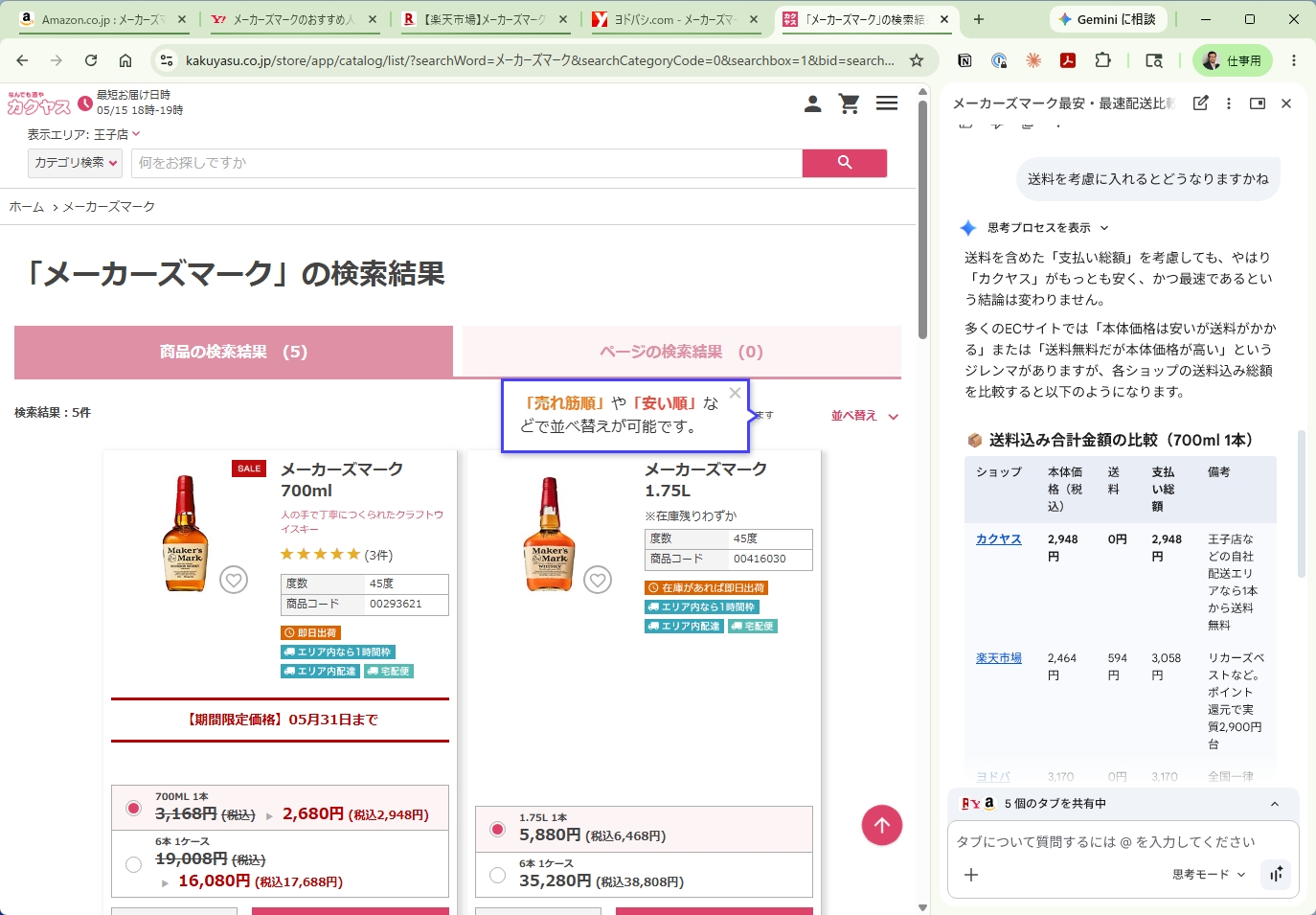Click Kakuyasu search input field
This screenshot has width=1316, height=915.
coord(466,163)
